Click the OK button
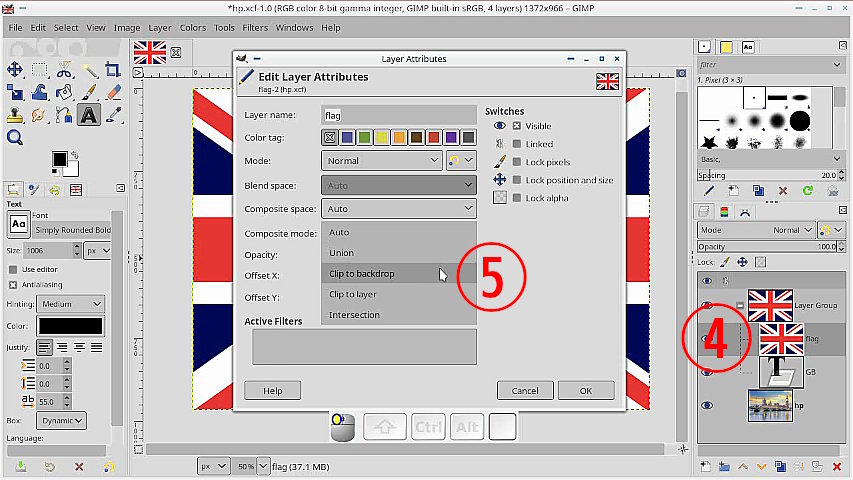Viewport: 853px width, 480px height. pos(586,391)
